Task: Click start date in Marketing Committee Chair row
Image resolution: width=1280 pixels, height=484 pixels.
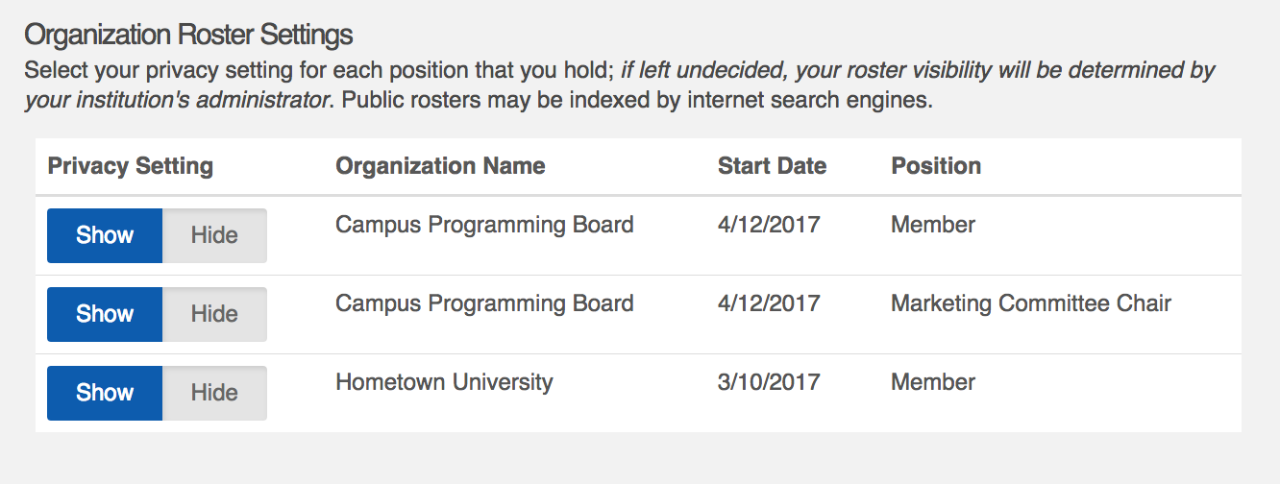Action: pyautogui.click(x=769, y=303)
